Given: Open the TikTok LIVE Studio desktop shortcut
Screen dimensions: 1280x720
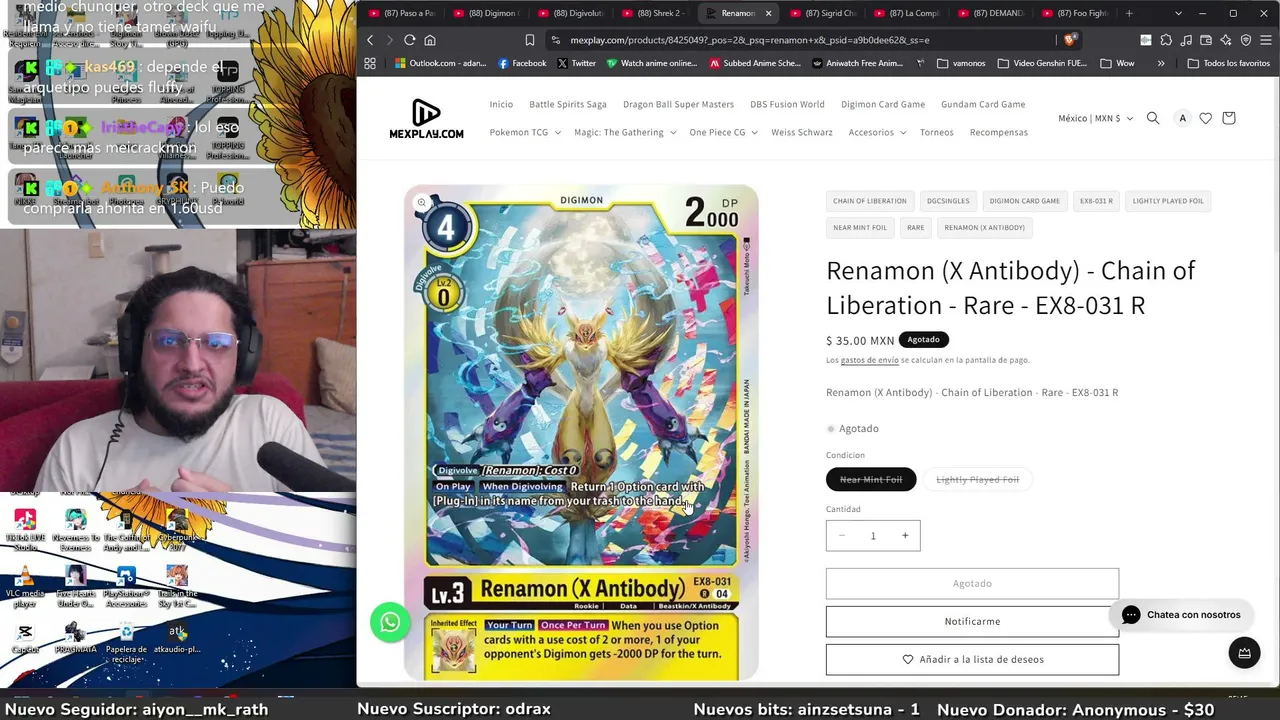Looking at the screenshot, I should (x=25, y=530).
